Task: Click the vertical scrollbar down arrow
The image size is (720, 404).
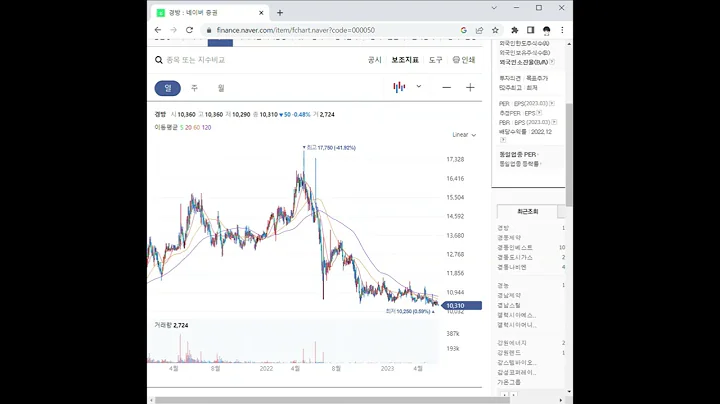Action: click(569, 392)
